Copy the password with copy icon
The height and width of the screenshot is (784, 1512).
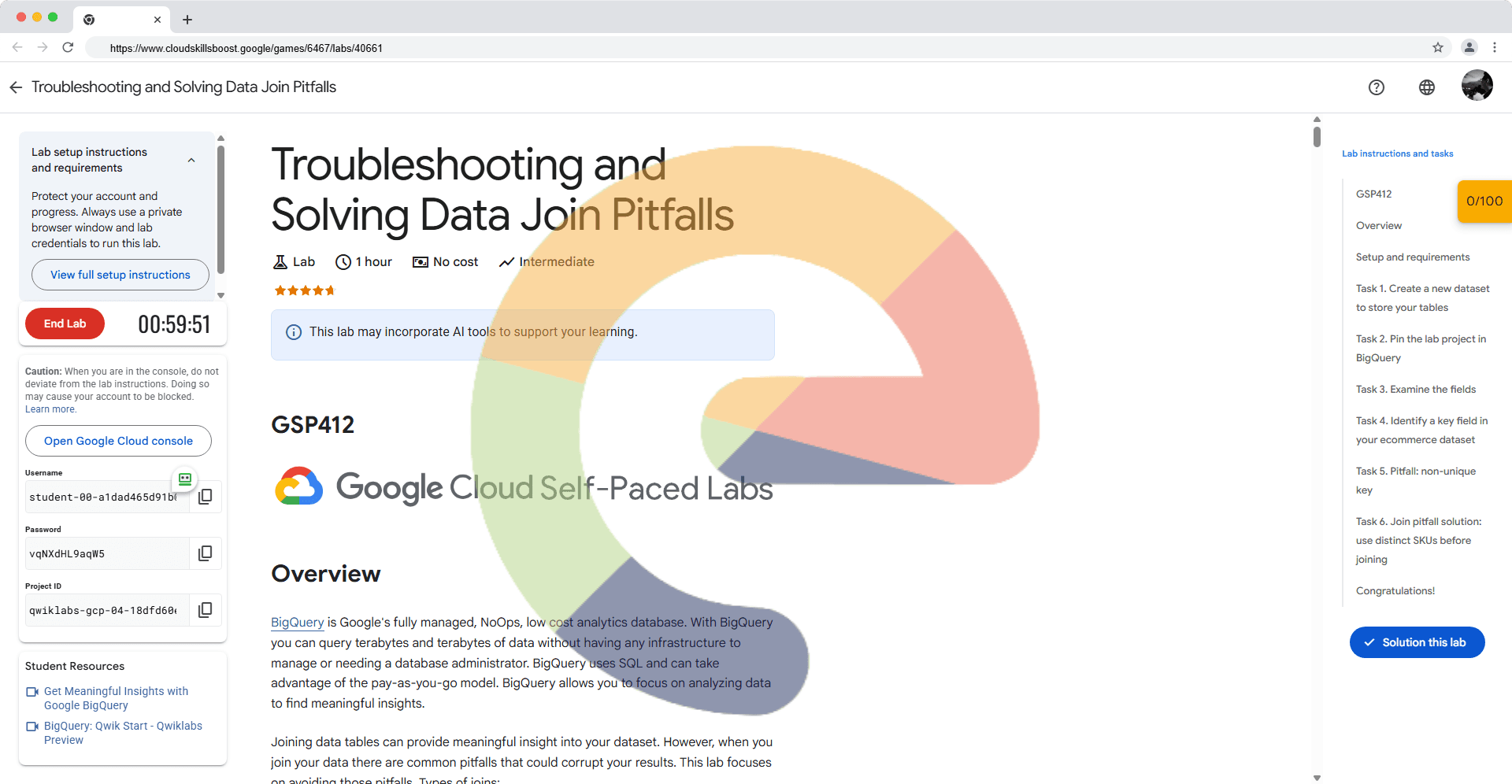[x=205, y=553]
